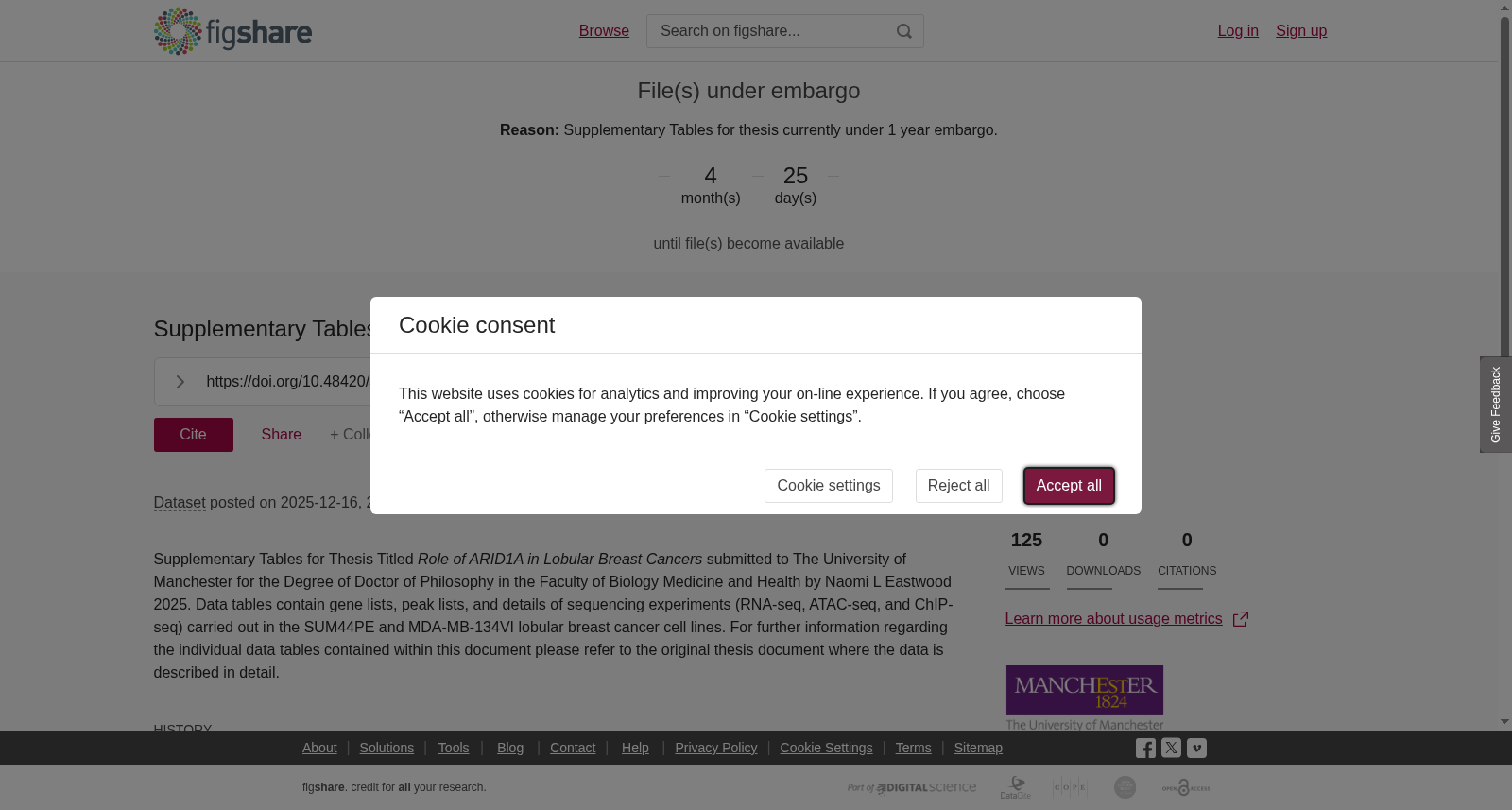Accept all cookies

(1069, 486)
